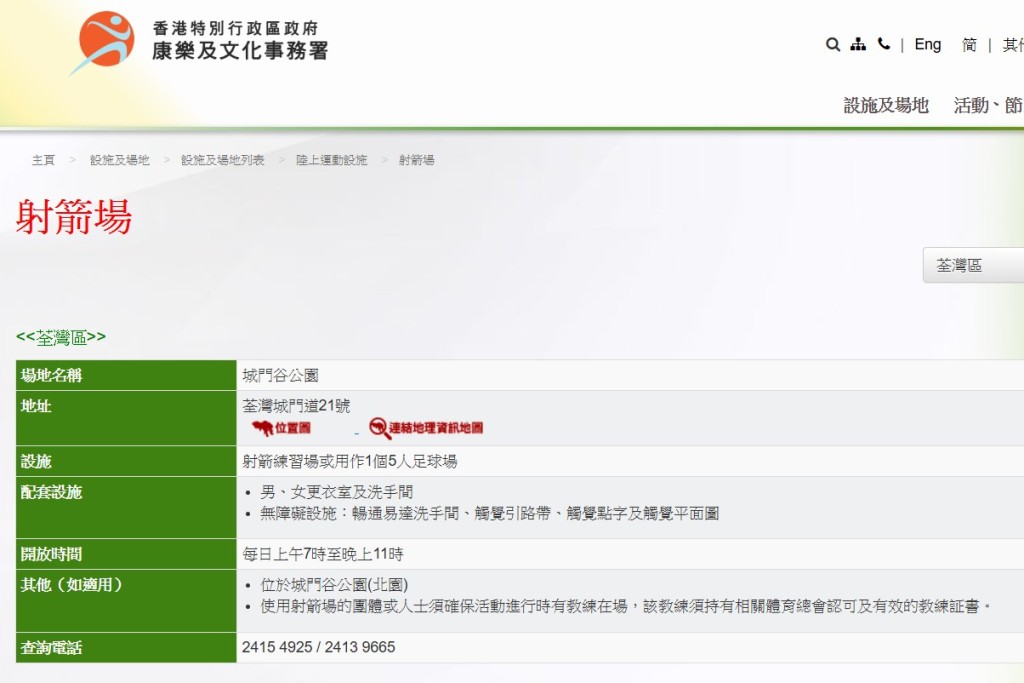Select the 其他（如適用）header cell
The image size is (1024, 683).
(x=126, y=601)
